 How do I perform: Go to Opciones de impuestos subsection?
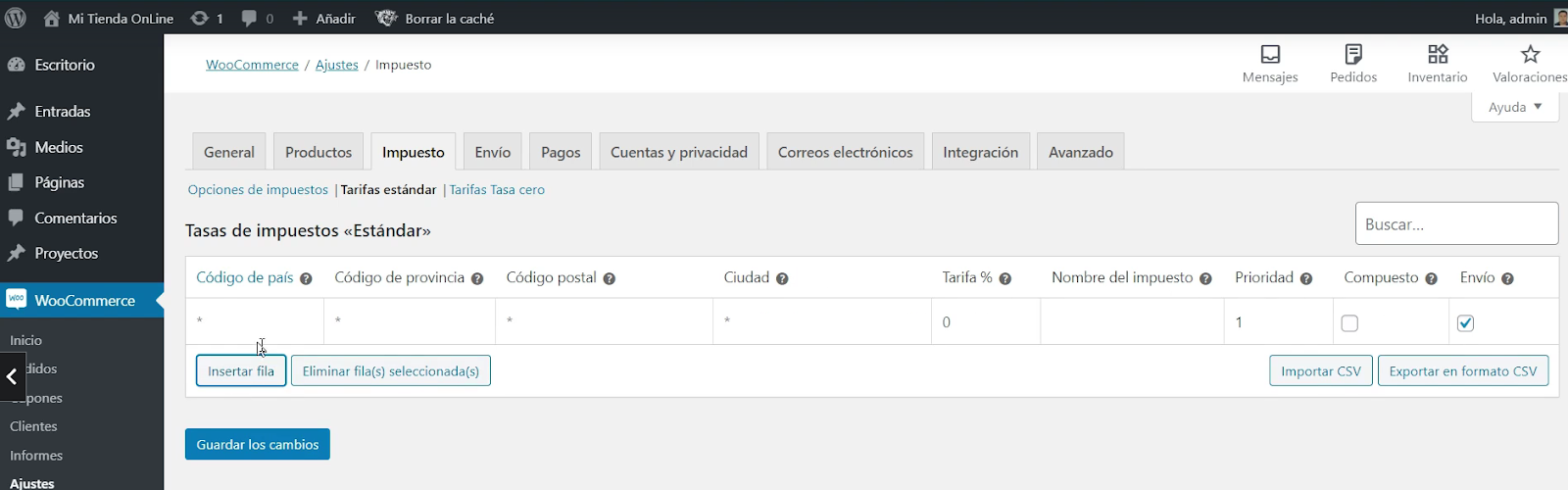[258, 189]
